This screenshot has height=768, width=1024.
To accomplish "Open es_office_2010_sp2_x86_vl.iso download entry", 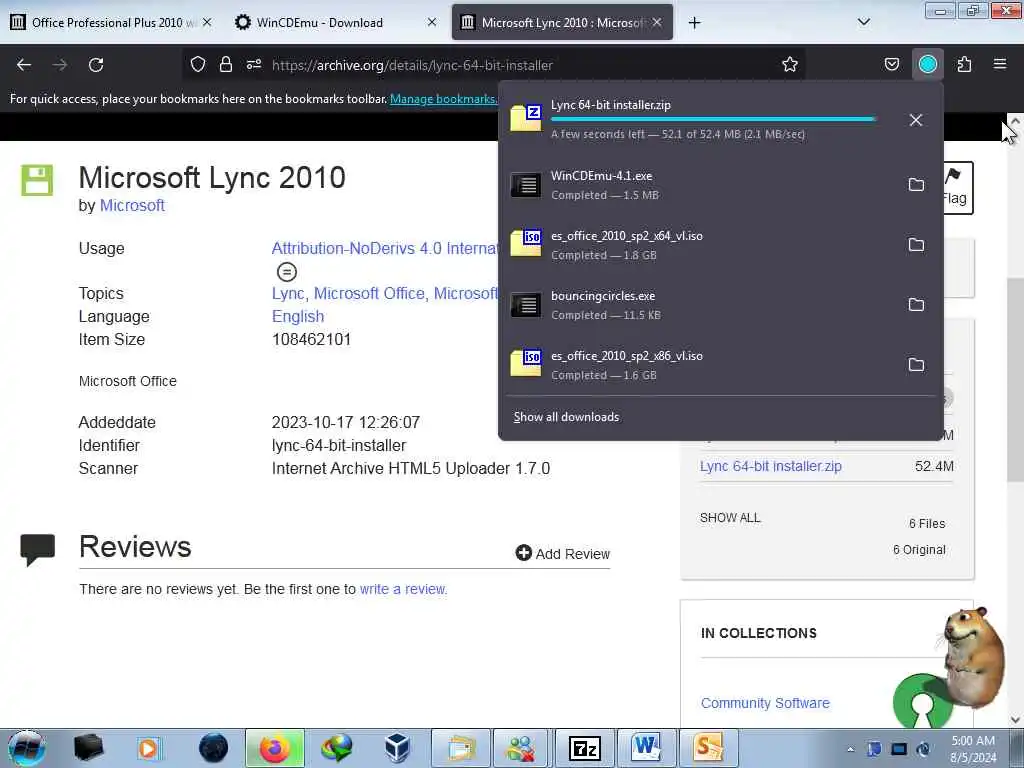I will (x=699, y=365).
